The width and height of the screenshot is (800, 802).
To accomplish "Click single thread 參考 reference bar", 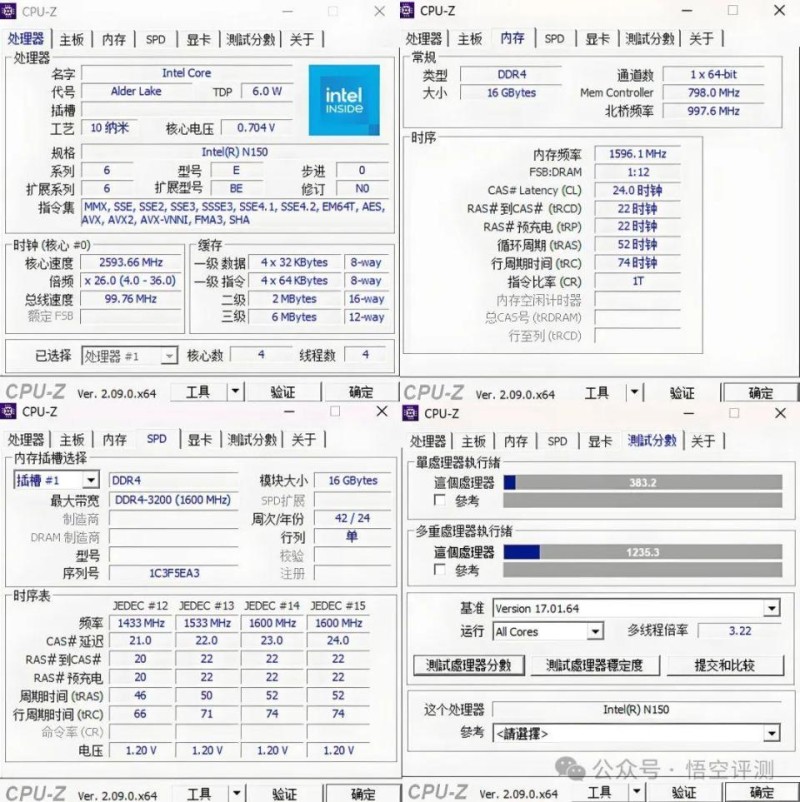I will 642,500.
